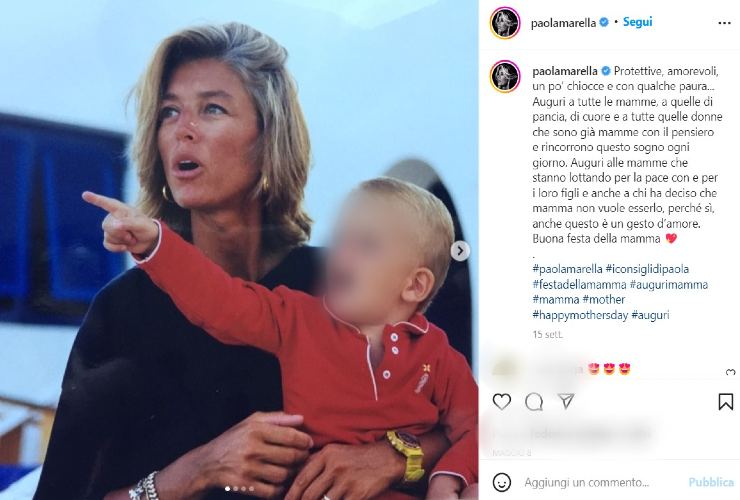Select the second carousel dot indicator

point(236,489)
